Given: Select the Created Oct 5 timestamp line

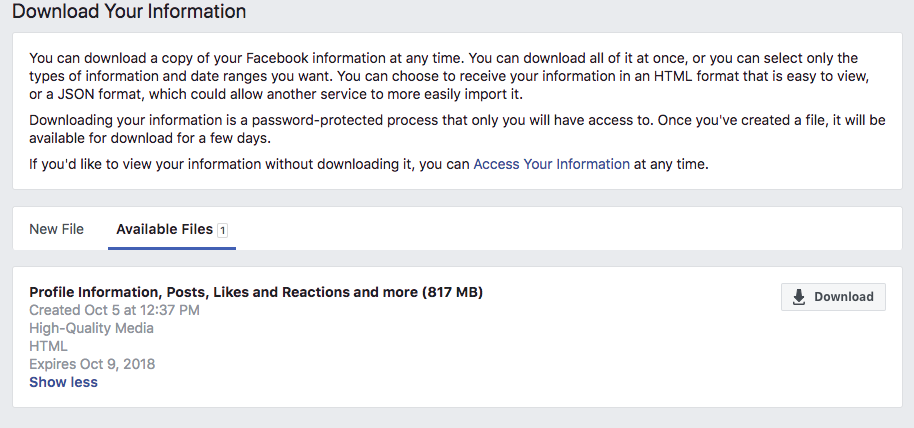Looking at the screenshot, I should [x=114, y=310].
